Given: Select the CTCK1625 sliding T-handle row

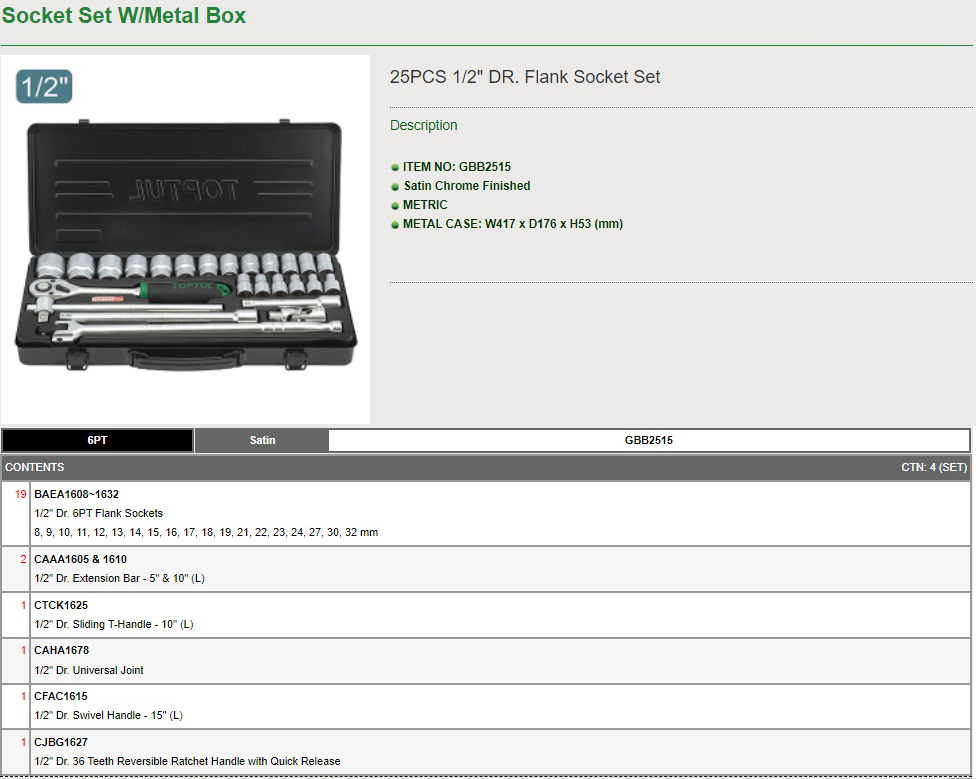Looking at the screenshot, I should 61,605.
